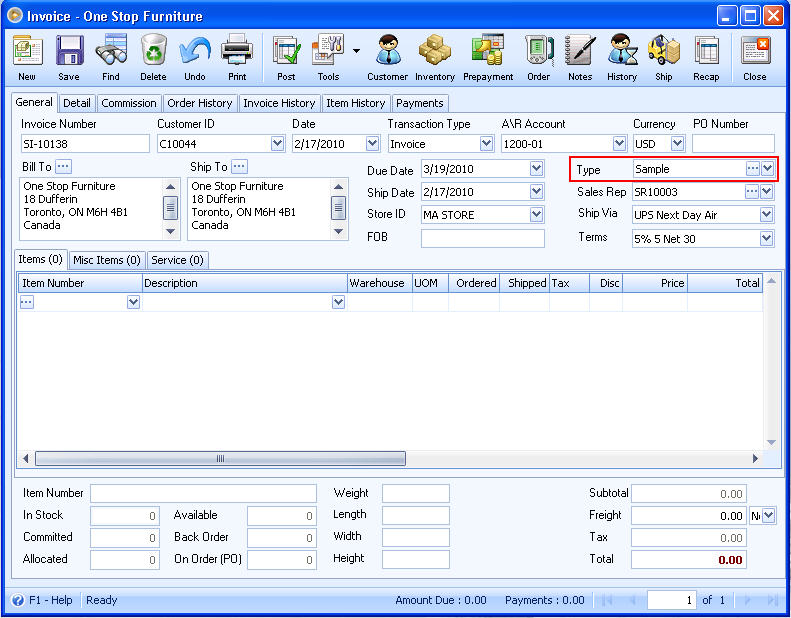791x618 pixels.
Task: Expand the Ship Via dropdown
Action: pyautogui.click(x=767, y=214)
